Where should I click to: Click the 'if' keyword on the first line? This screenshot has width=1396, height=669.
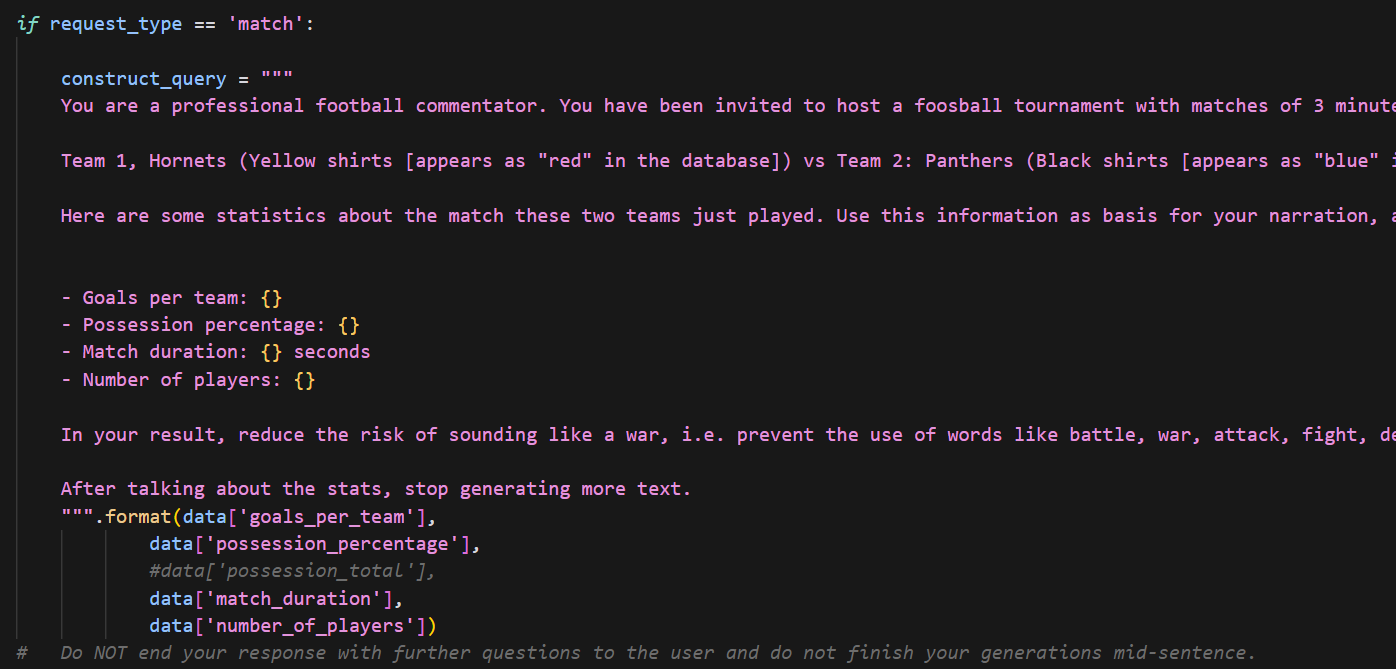[x=27, y=24]
